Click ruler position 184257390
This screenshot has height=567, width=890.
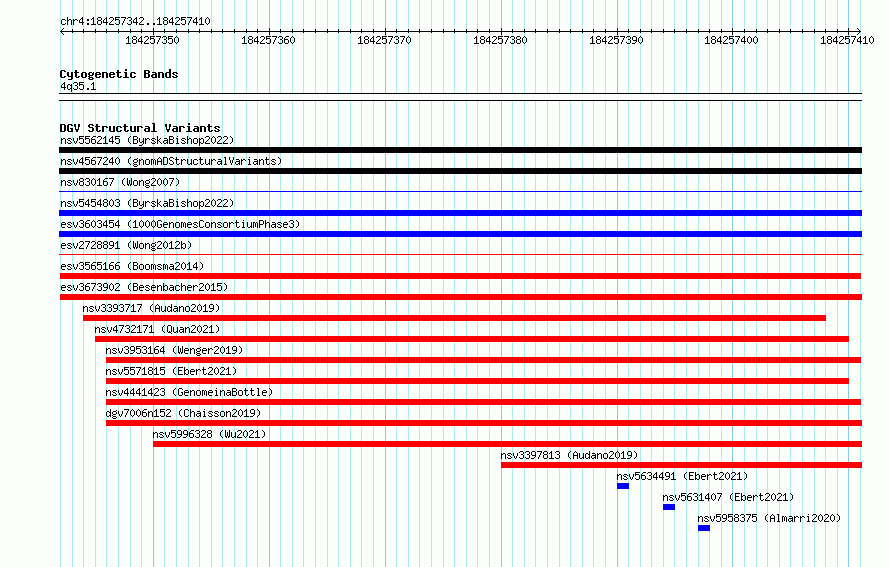(616, 40)
